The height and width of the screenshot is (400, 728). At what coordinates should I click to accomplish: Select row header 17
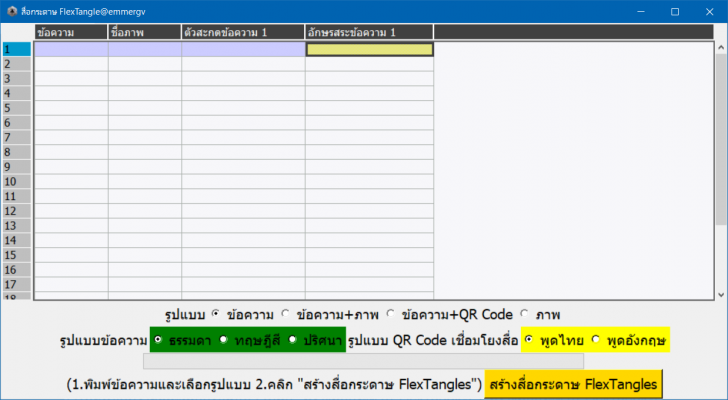pos(17,284)
